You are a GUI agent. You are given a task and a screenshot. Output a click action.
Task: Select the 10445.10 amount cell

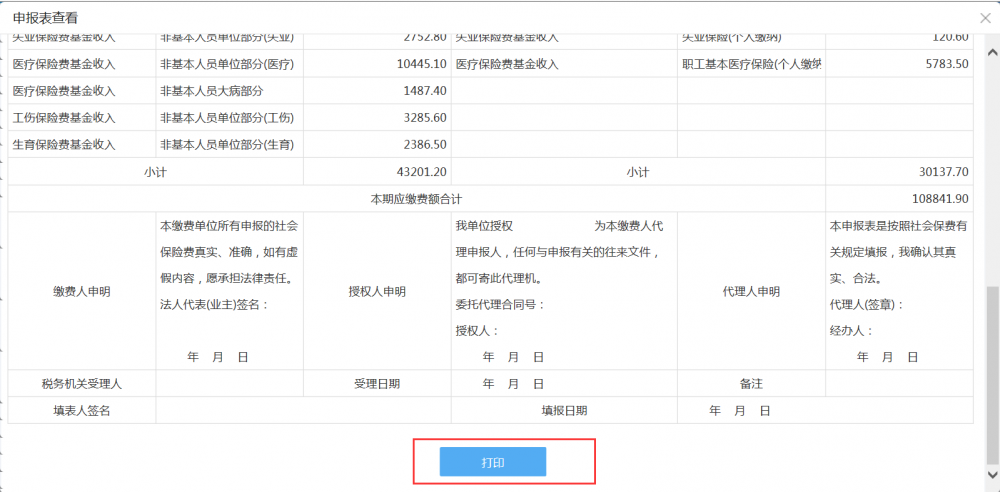click(x=421, y=64)
